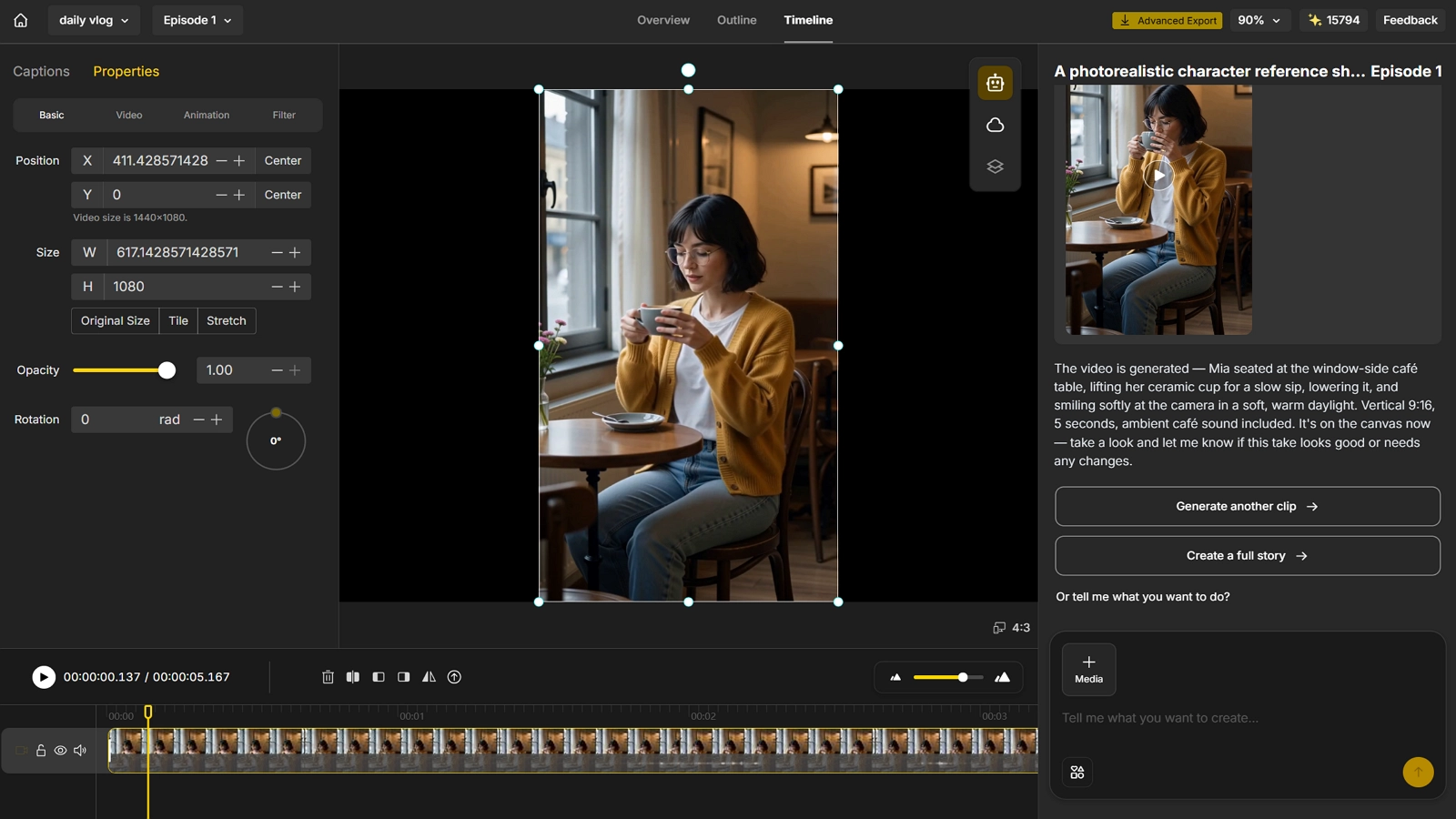The image size is (1456, 819).
Task: Delete the selected clip with trash icon
Action: pos(328,677)
